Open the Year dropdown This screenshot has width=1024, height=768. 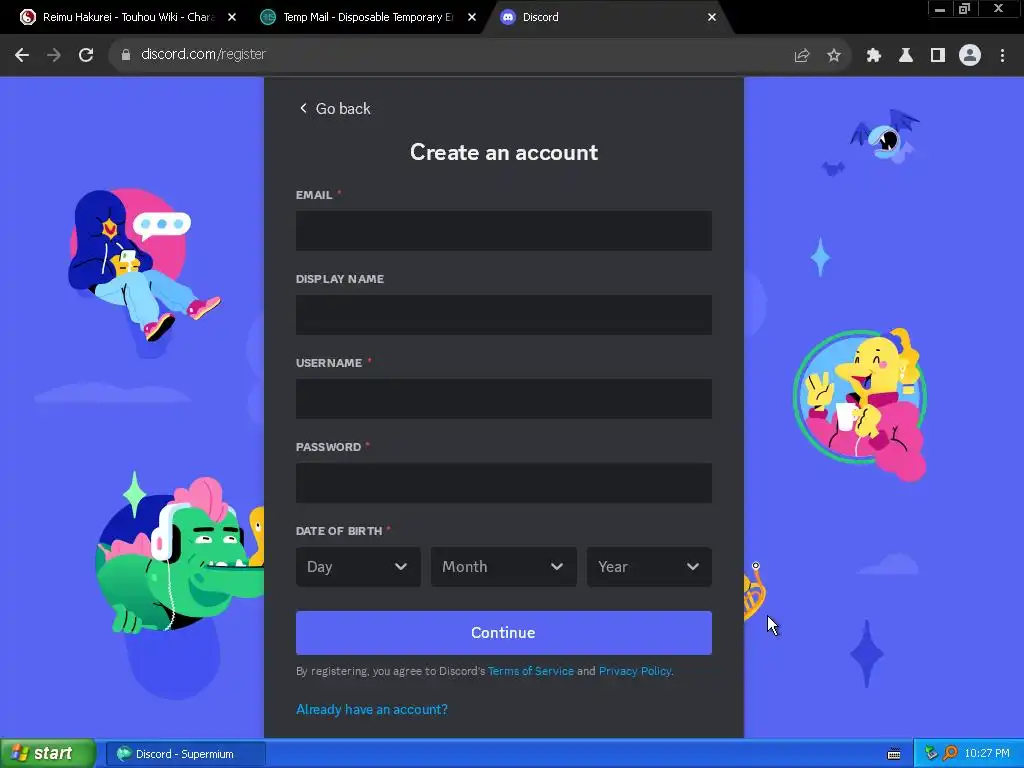point(649,567)
